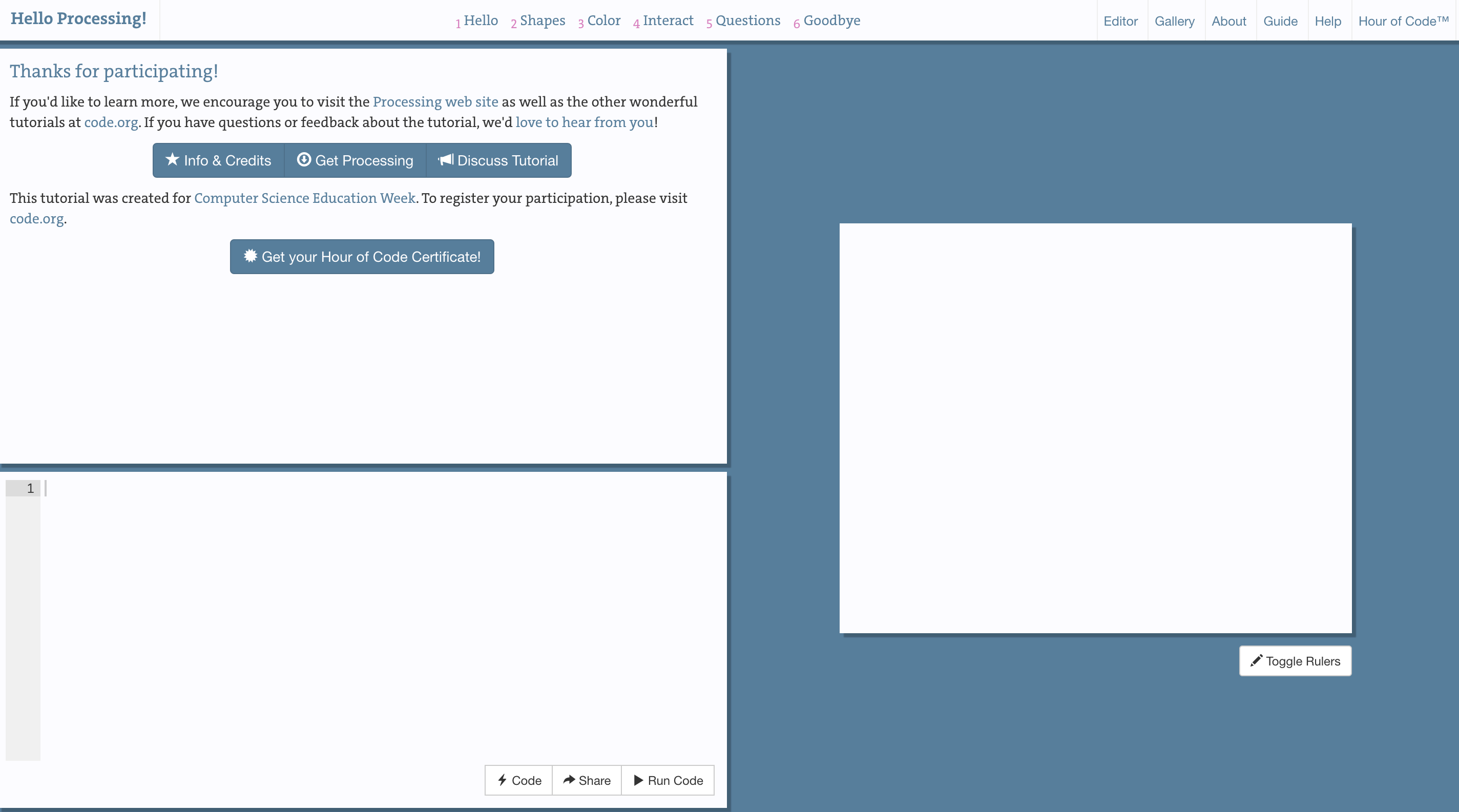Viewport: 1459px width, 812px height.
Task: Click the Hello Processing! logo title
Action: (79, 18)
